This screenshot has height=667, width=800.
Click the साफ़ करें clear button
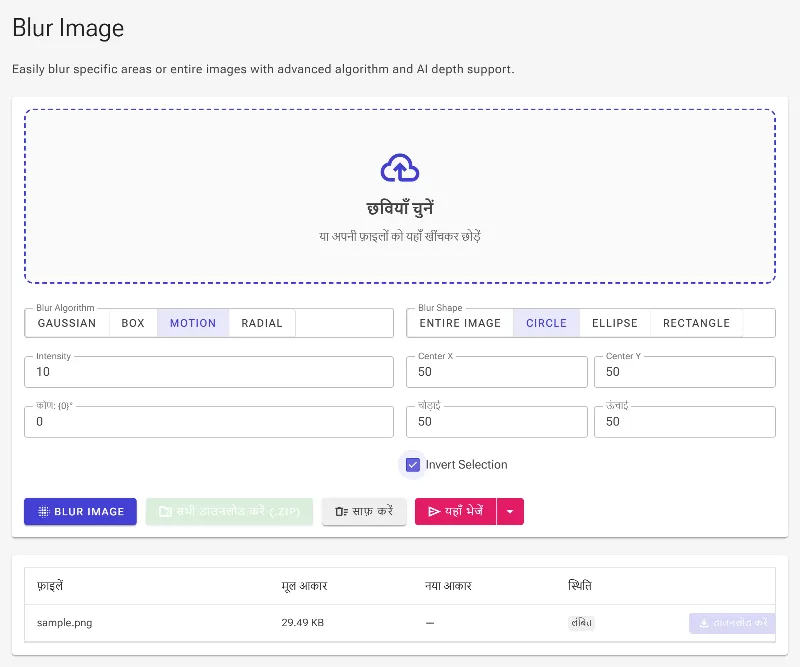[x=364, y=511]
